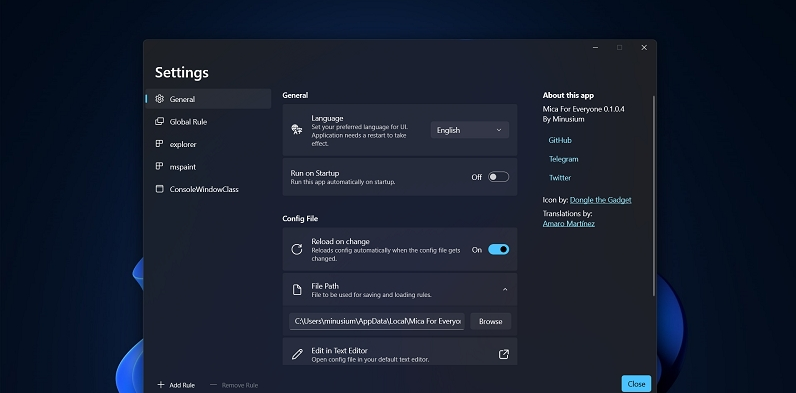Click the "Mica For Everyone 0.1.0.4" text
Viewport: 796px width, 393px height.
[x=583, y=109]
